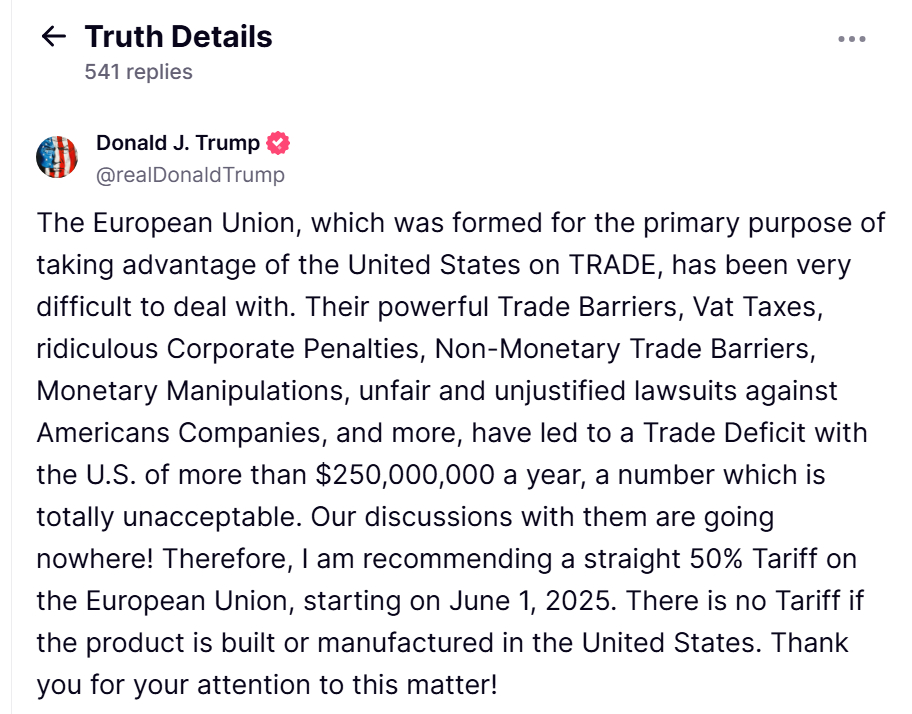The height and width of the screenshot is (714, 912).
Task: Click the 541 replies count
Action: pos(138,72)
